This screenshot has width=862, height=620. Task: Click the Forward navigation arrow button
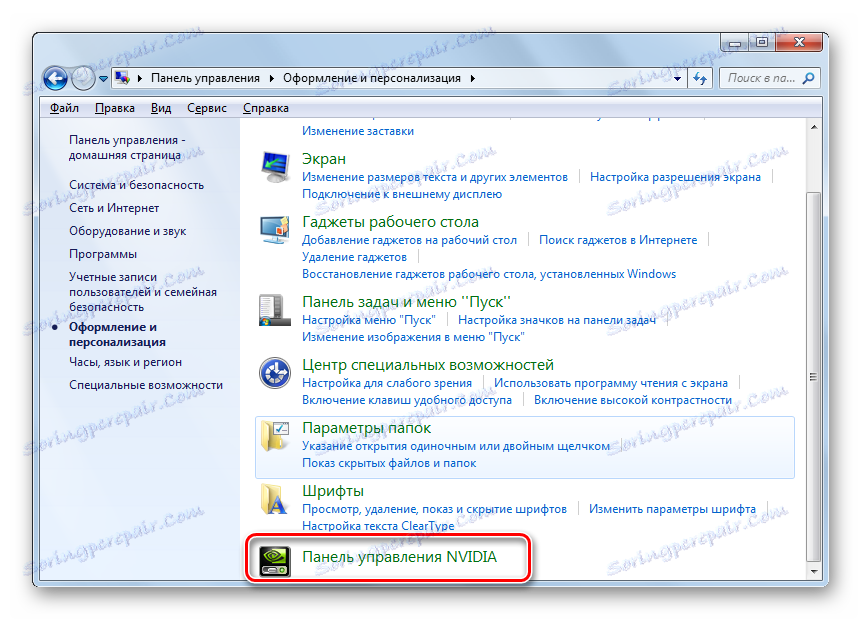[x=83, y=78]
